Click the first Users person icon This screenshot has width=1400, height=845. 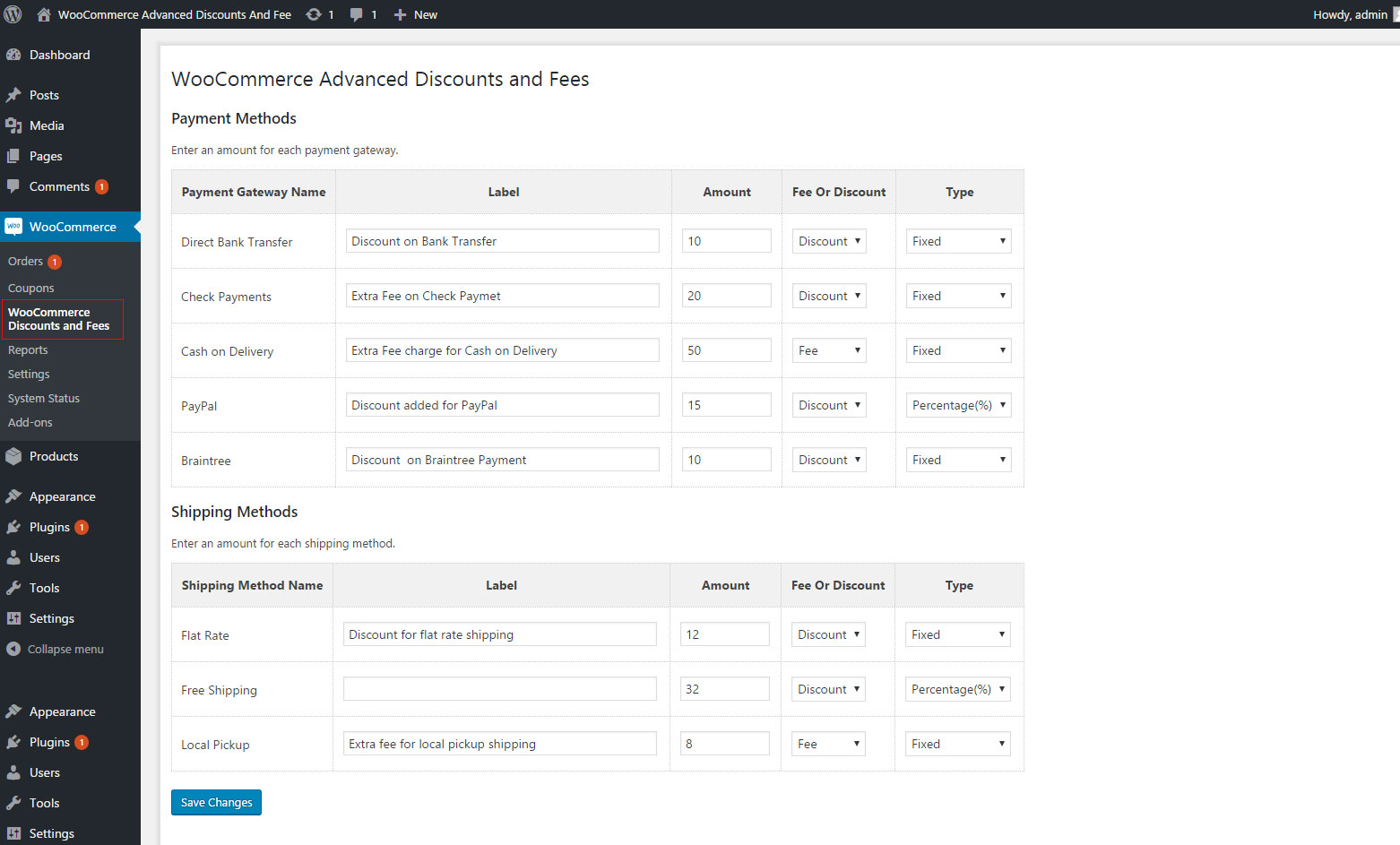(x=13, y=557)
